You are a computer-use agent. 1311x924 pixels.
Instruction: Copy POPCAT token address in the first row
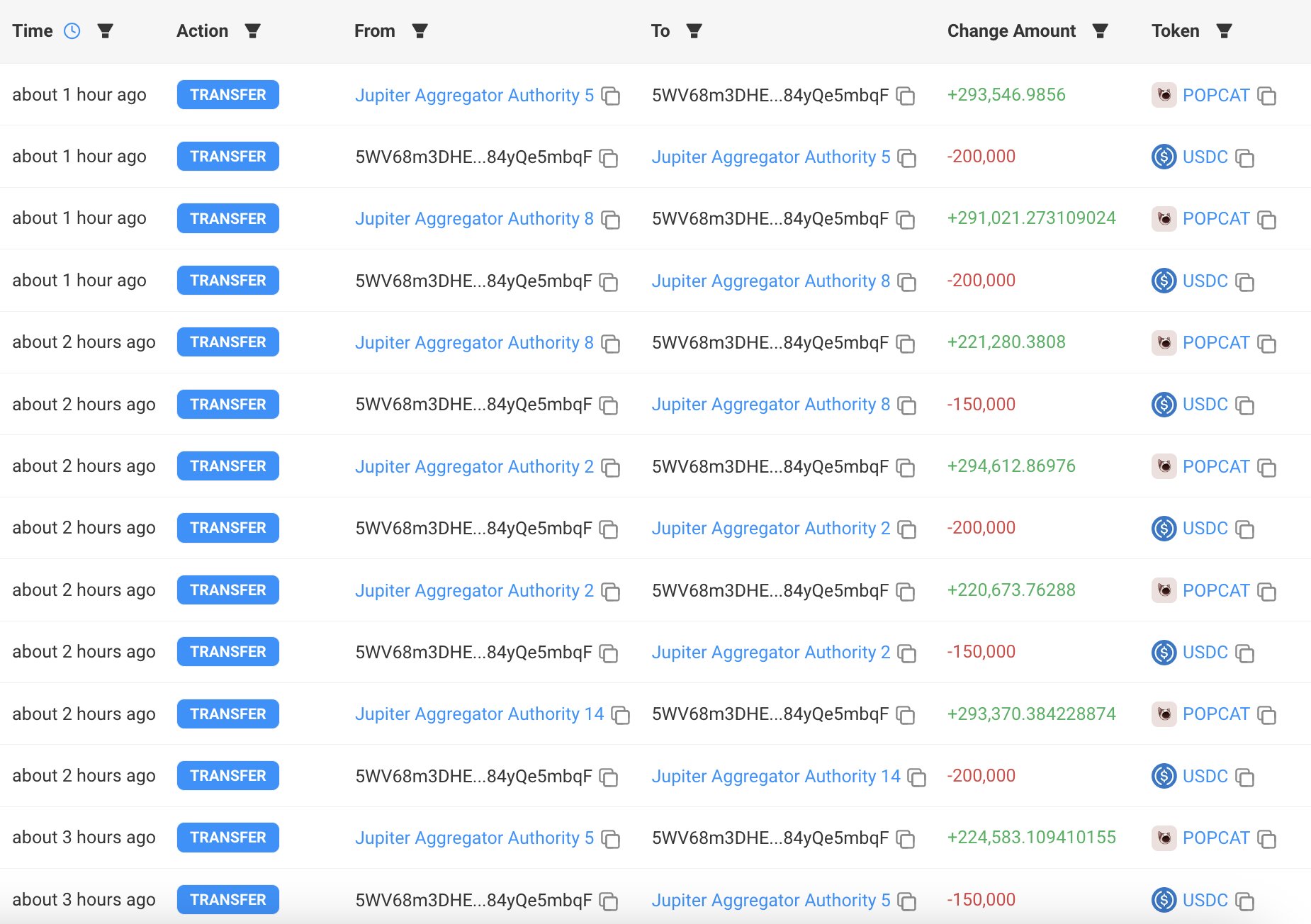(x=1266, y=96)
